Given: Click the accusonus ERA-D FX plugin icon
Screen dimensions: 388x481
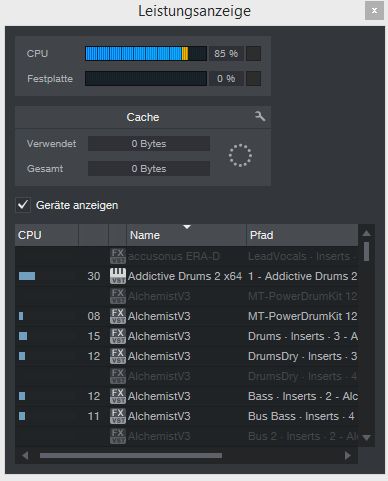Looking at the screenshot, I should coord(118,256).
